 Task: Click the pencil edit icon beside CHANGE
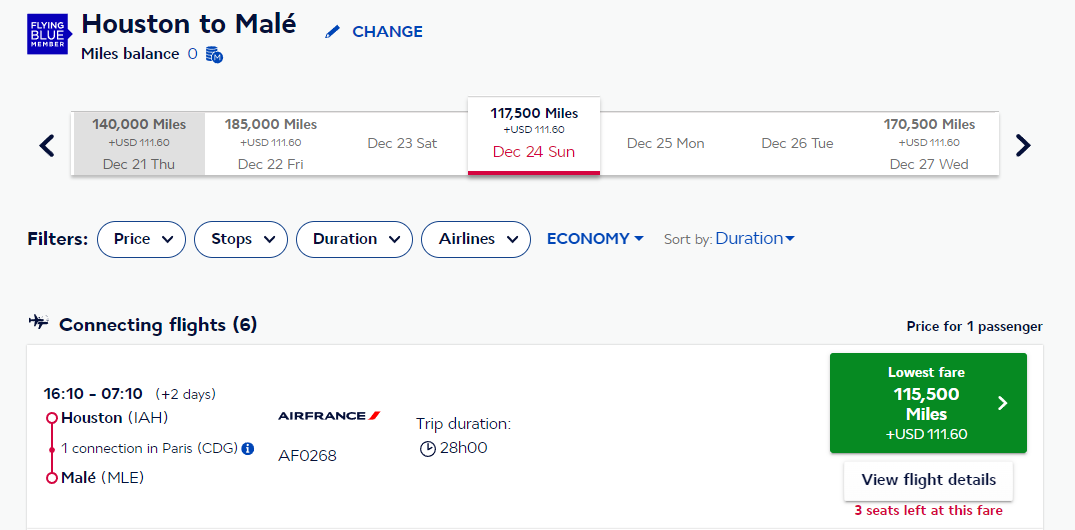coord(333,32)
